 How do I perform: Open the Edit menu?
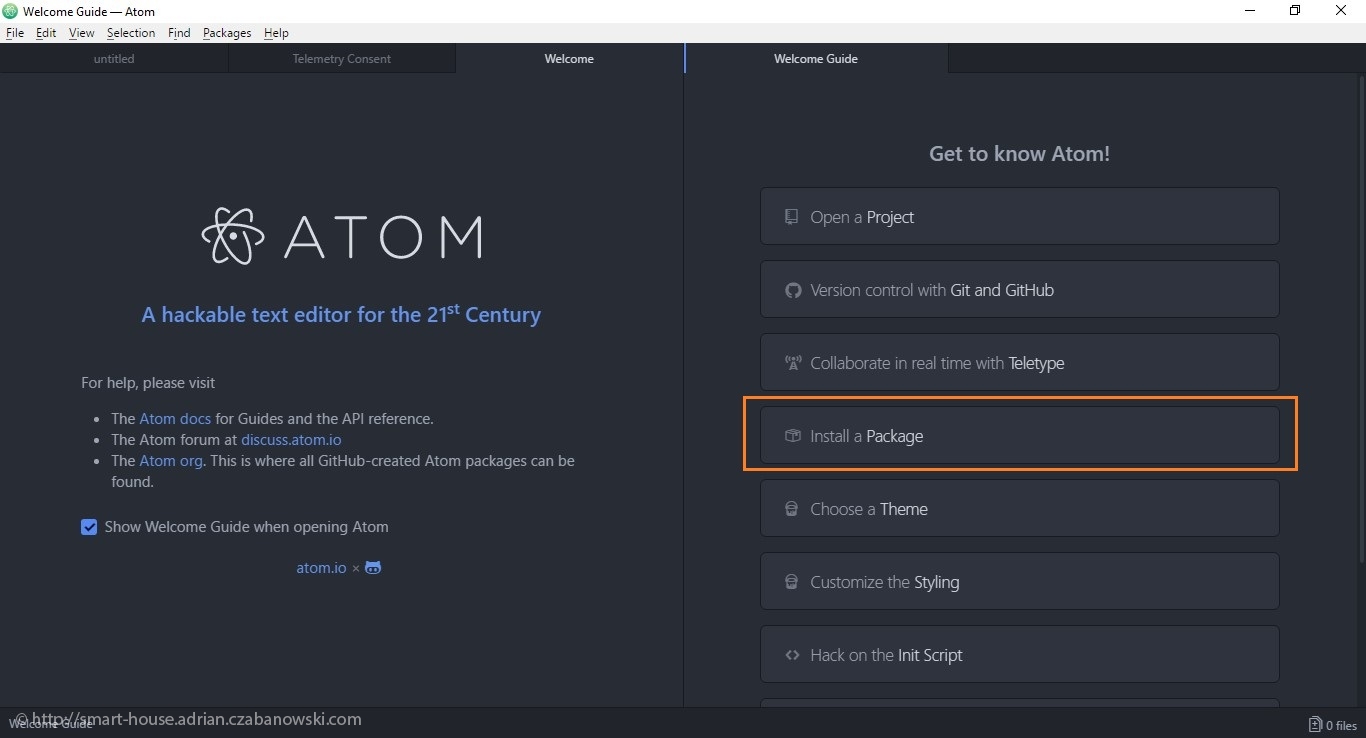click(46, 33)
